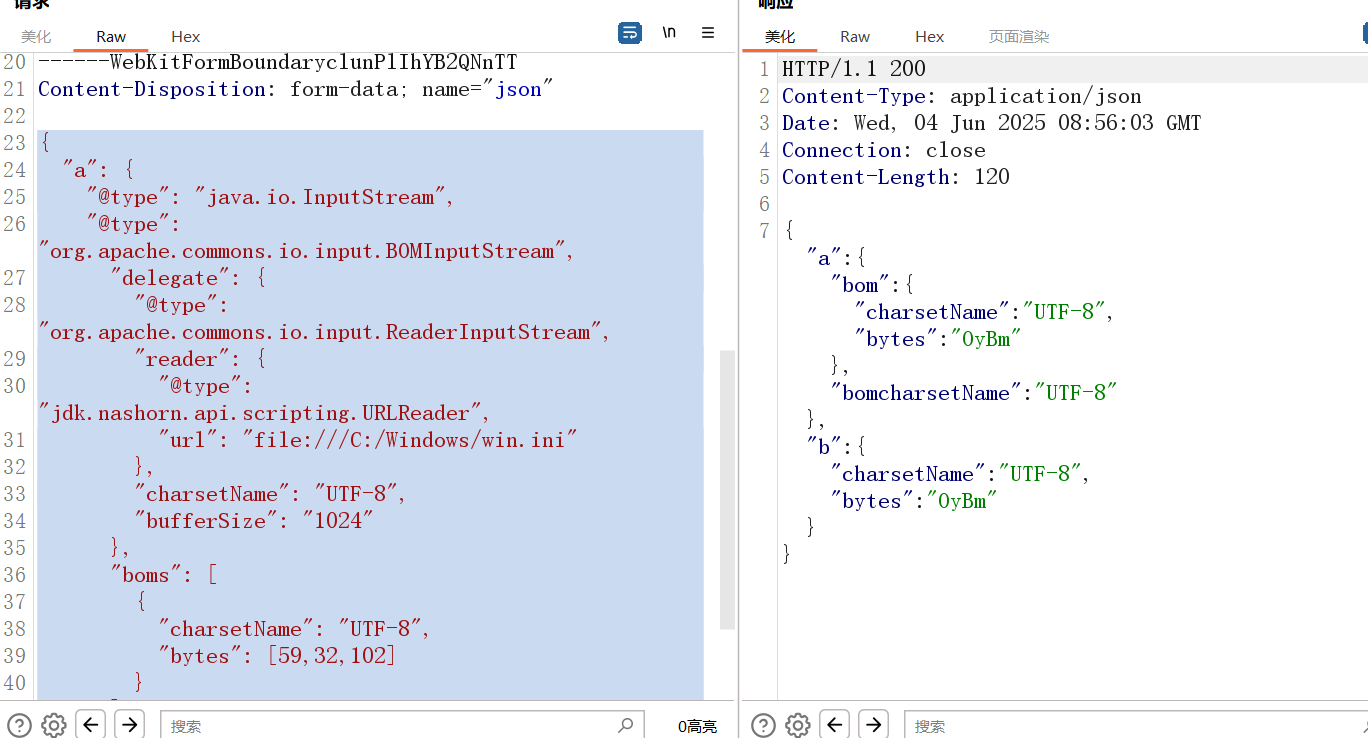Click magnifier icon in request search box
Screen dimensions: 1368x738
coord(626,725)
